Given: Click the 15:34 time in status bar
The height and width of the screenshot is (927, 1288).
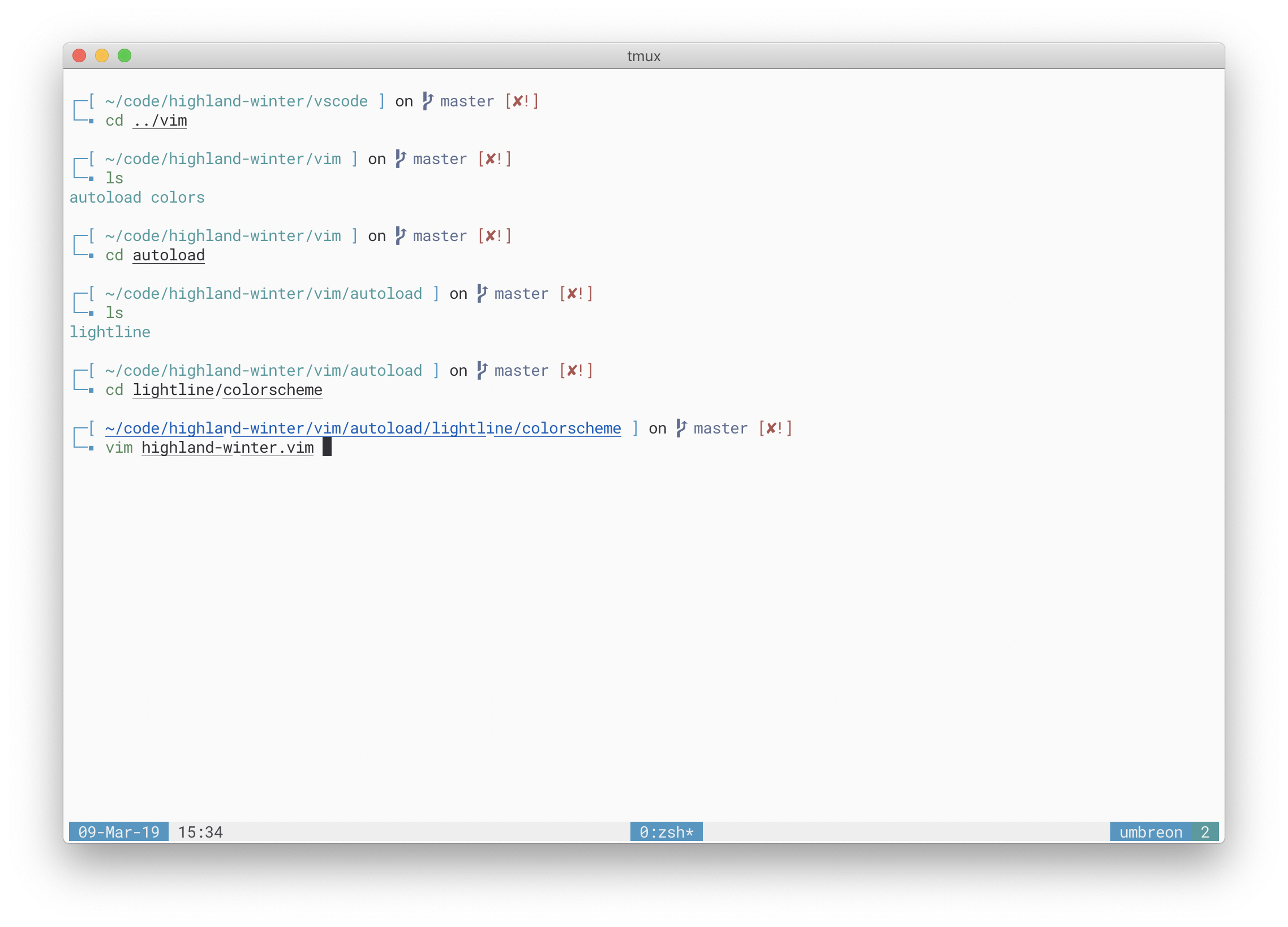Looking at the screenshot, I should tap(200, 832).
